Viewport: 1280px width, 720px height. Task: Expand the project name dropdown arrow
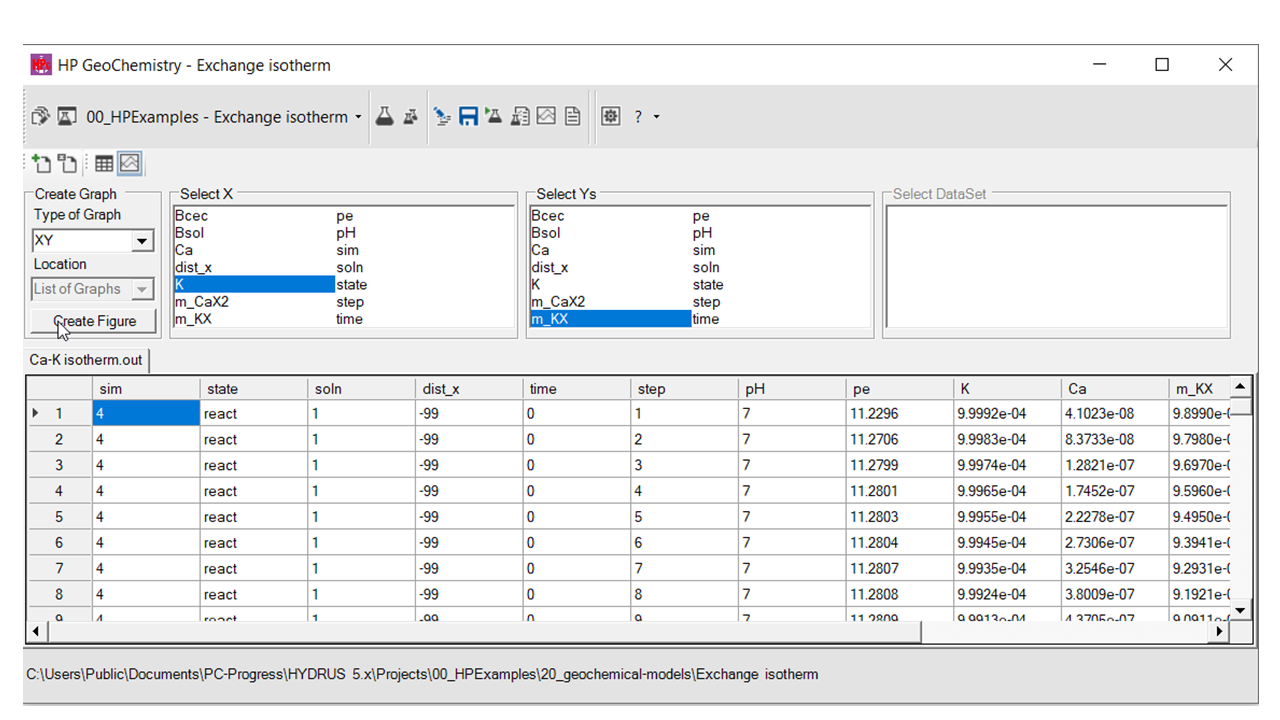pyautogui.click(x=358, y=117)
